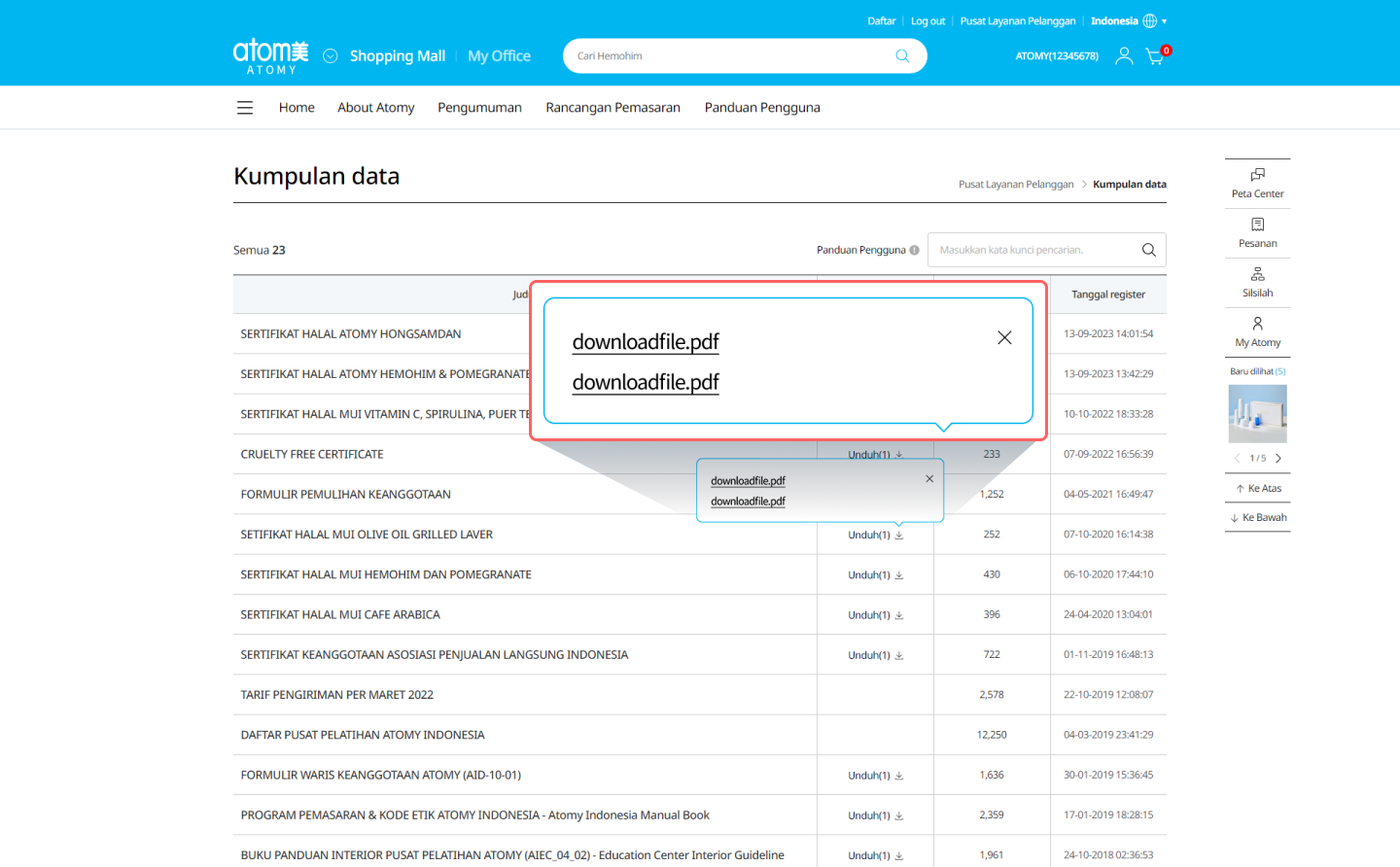Click the Panduan Pengguna info icon
1400x867 pixels.
click(914, 250)
